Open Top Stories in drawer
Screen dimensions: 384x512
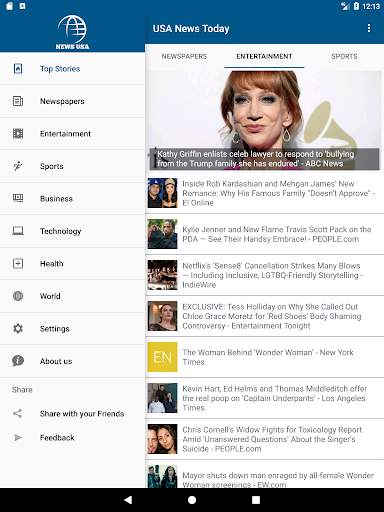pyautogui.click(x=60, y=69)
